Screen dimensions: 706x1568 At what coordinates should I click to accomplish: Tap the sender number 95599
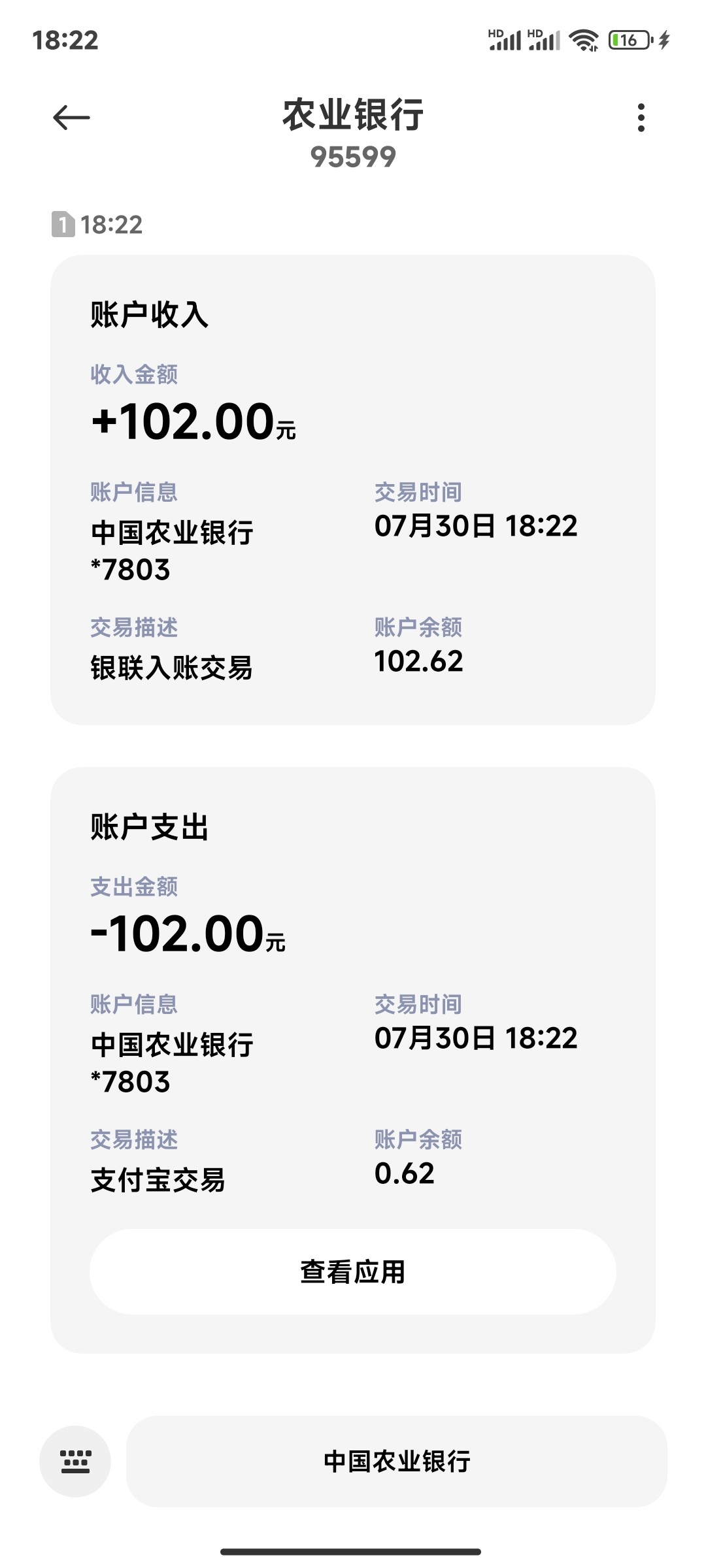coord(353,157)
